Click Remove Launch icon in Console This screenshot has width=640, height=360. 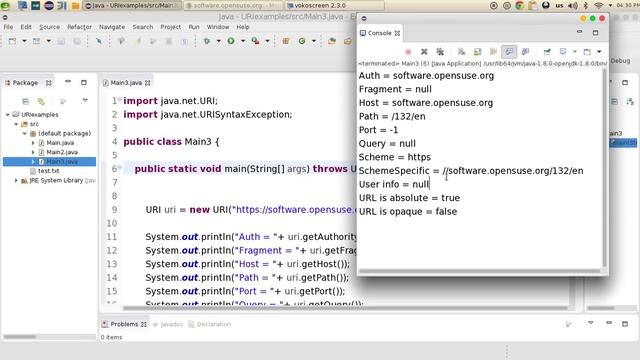424,52
